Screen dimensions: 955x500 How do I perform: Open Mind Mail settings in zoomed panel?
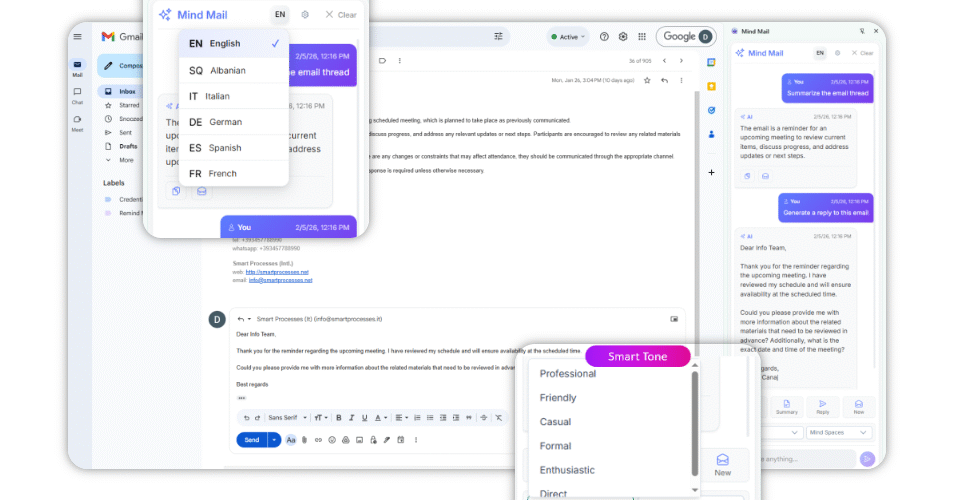(306, 15)
